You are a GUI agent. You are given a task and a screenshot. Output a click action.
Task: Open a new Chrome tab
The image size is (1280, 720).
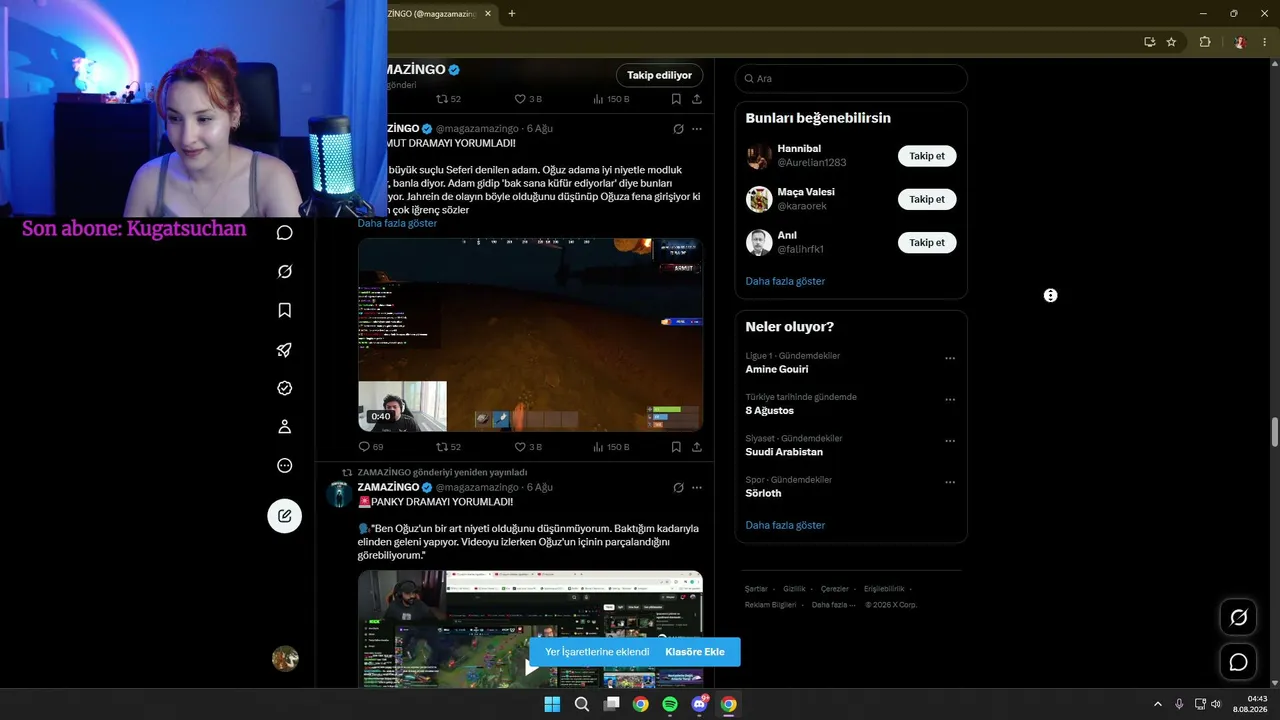pyautogui.click(x=512, y=13)
